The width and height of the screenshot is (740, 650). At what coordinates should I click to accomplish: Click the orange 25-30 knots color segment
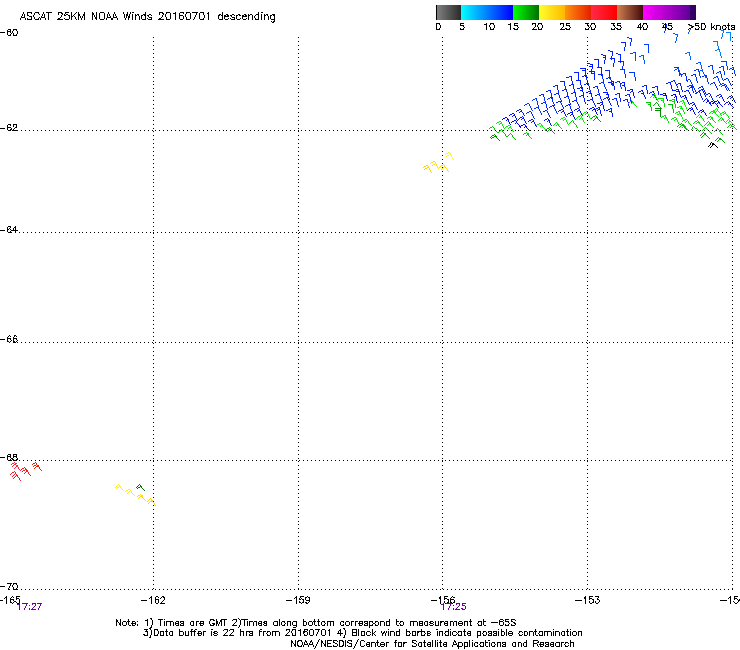pos(578,12)
